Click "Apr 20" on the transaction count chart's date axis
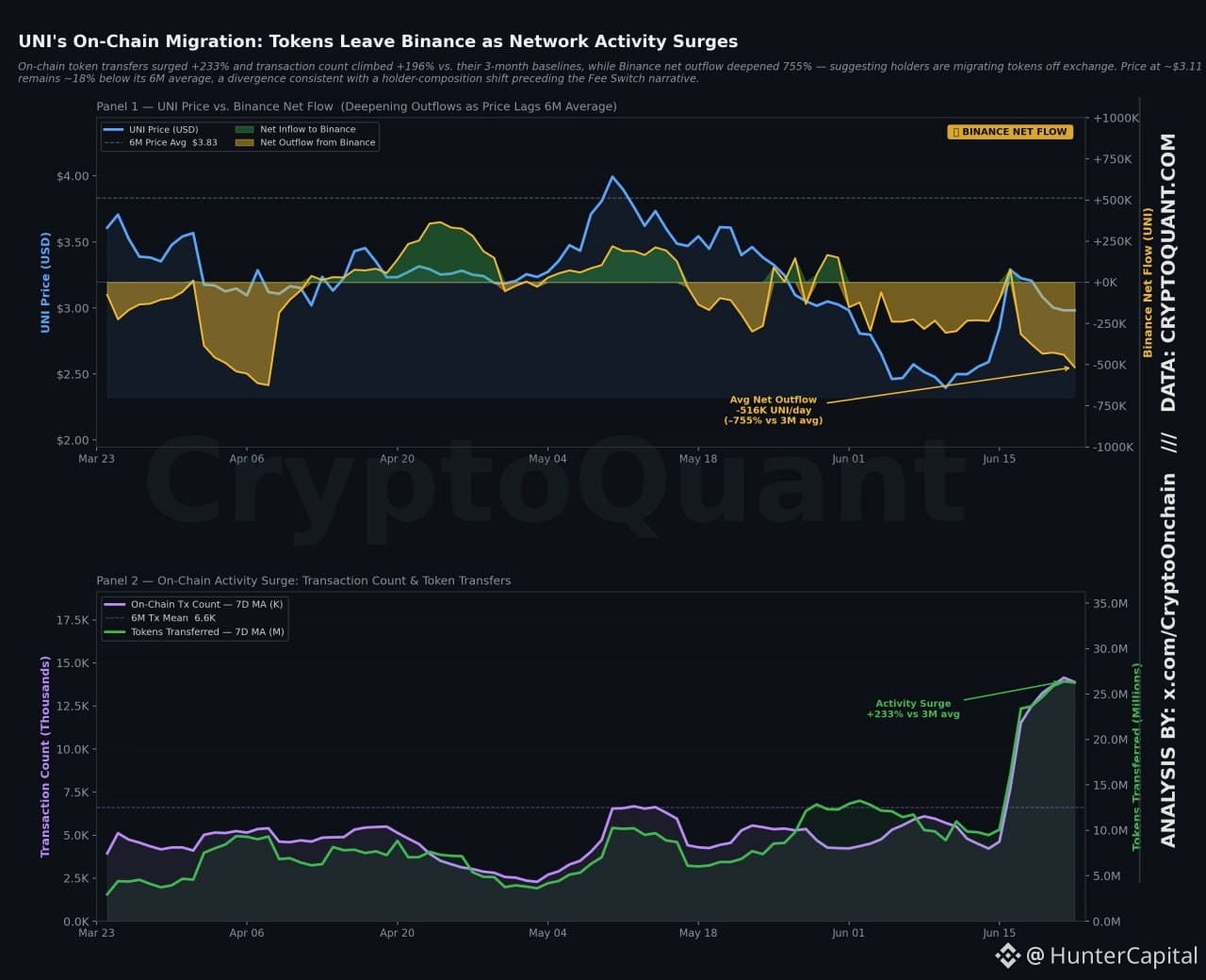This screenshot has width=1206, height=980. click(397, 933)
